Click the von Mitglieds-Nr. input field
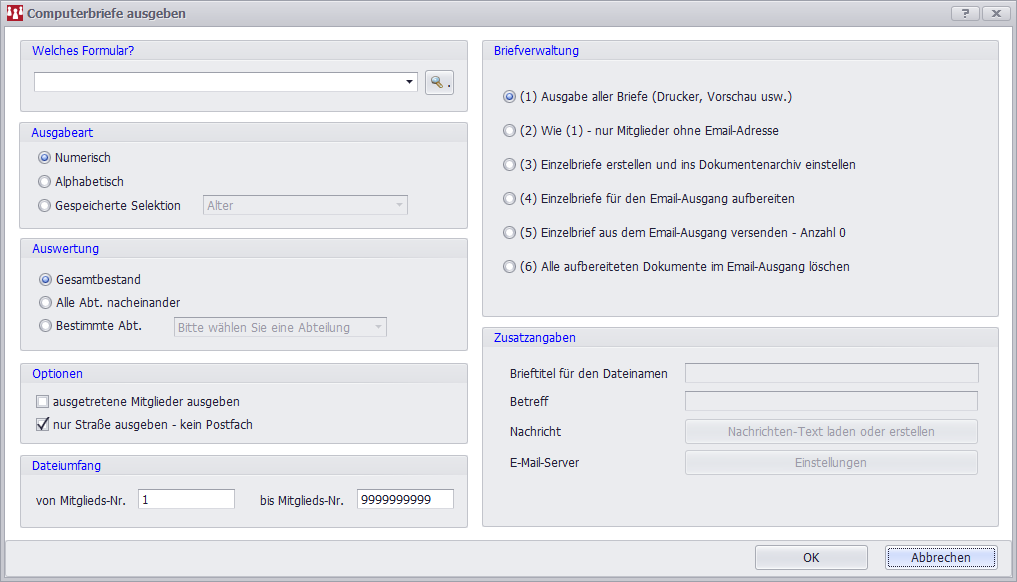 (x=186, y=500)
